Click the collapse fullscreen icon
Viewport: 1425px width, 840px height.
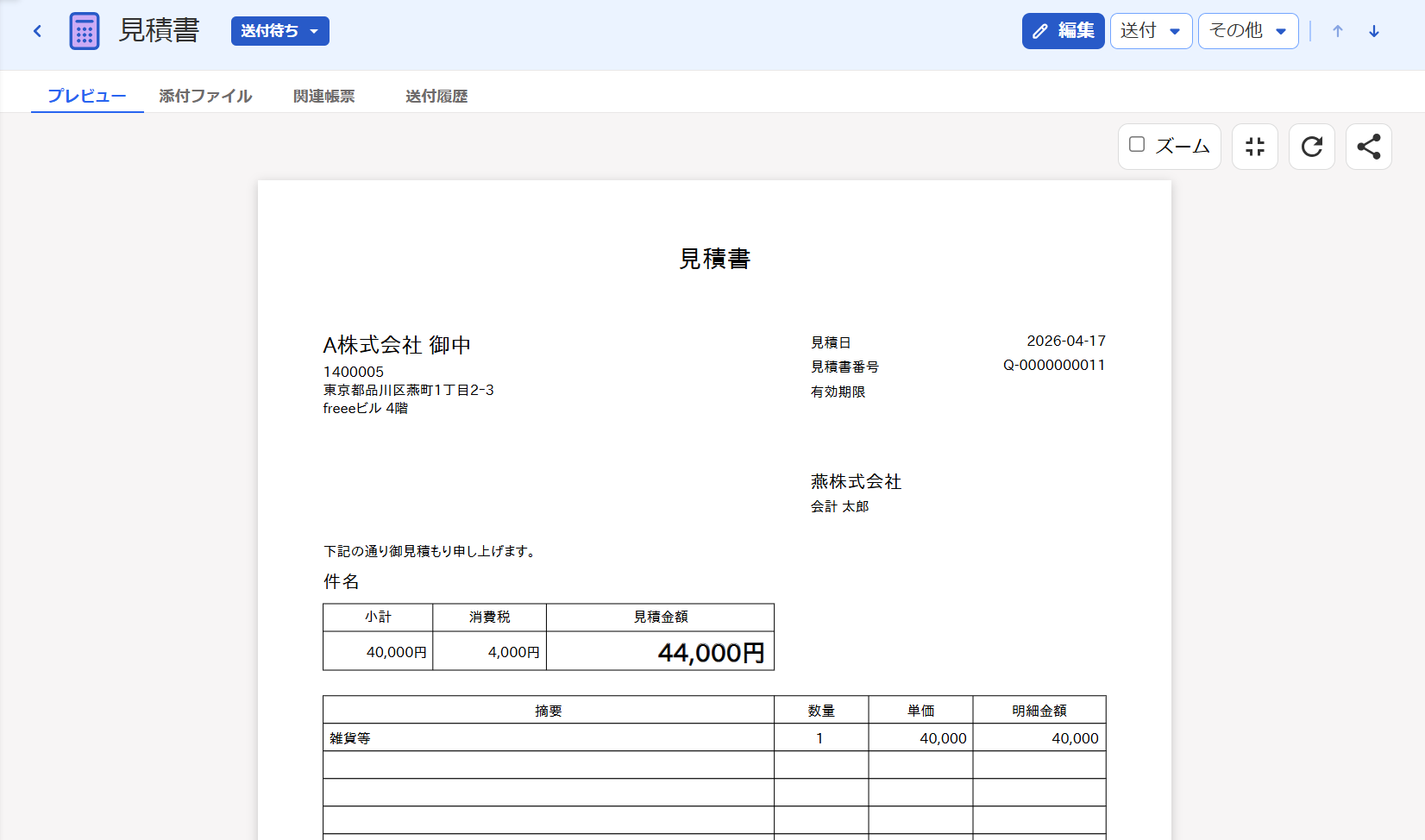point(1255,147)
